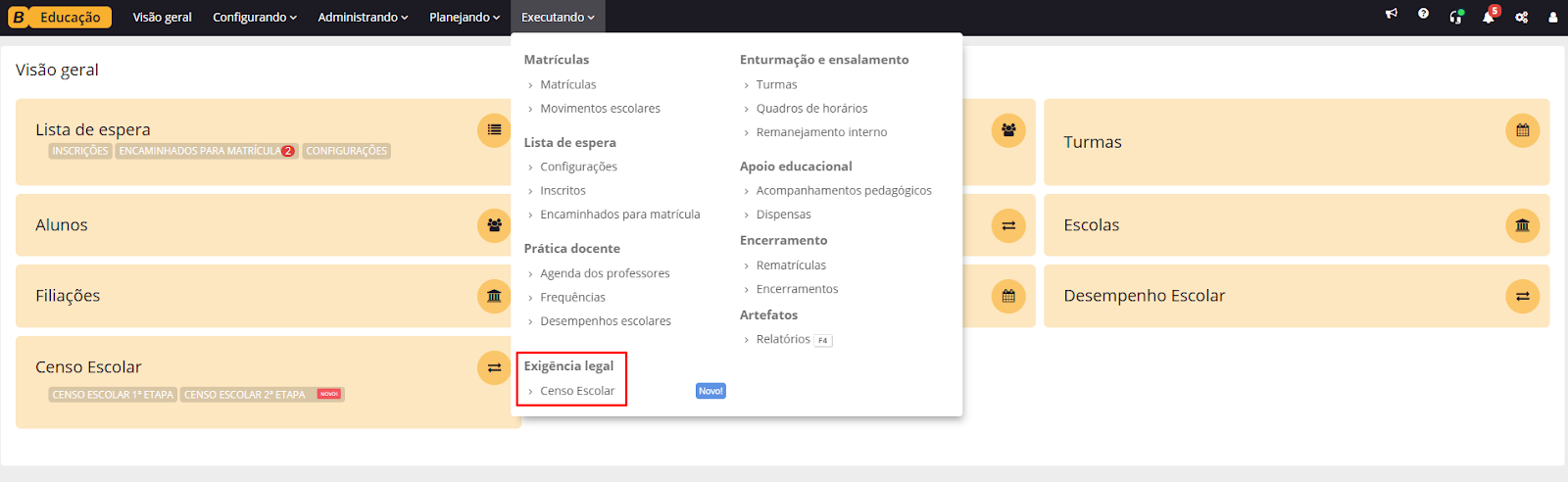Open the settings gears icon in top bar
The height and width of the screenshot is (482, 1568).
click(1521, 18)
